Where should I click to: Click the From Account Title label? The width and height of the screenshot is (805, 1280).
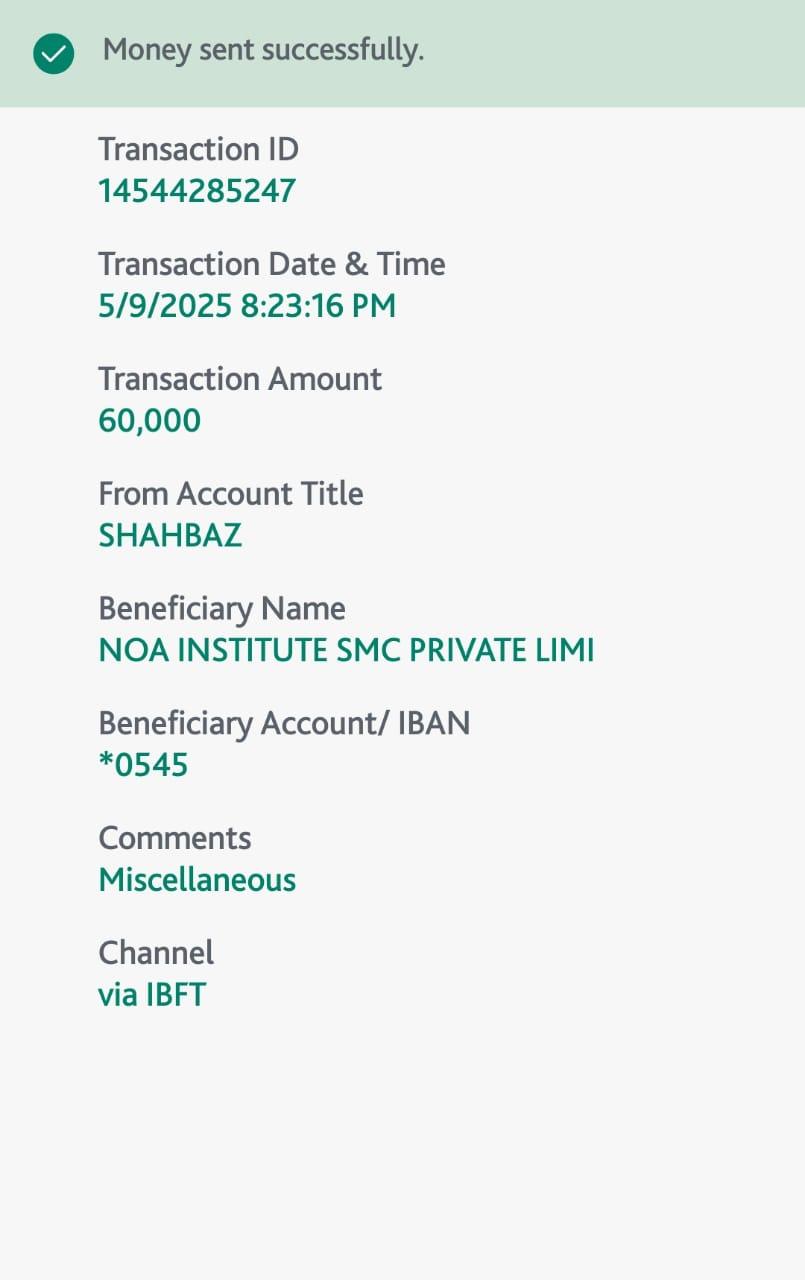(x=230, y=494)
